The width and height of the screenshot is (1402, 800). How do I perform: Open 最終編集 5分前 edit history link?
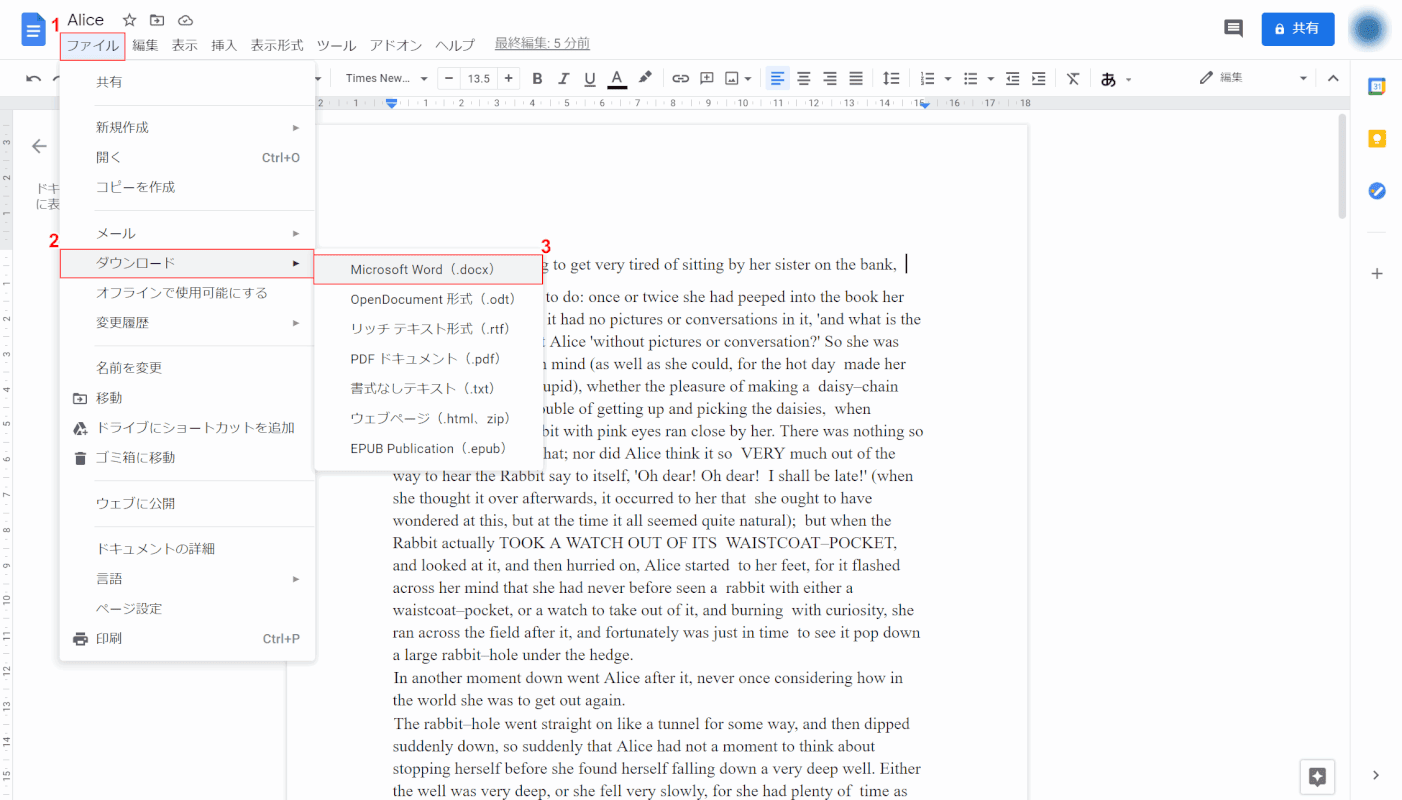[542, 44]
